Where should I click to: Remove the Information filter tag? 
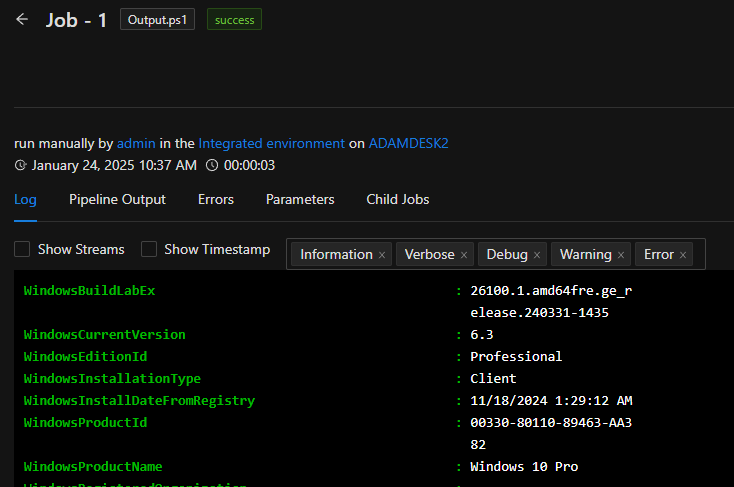click(382, 255)
